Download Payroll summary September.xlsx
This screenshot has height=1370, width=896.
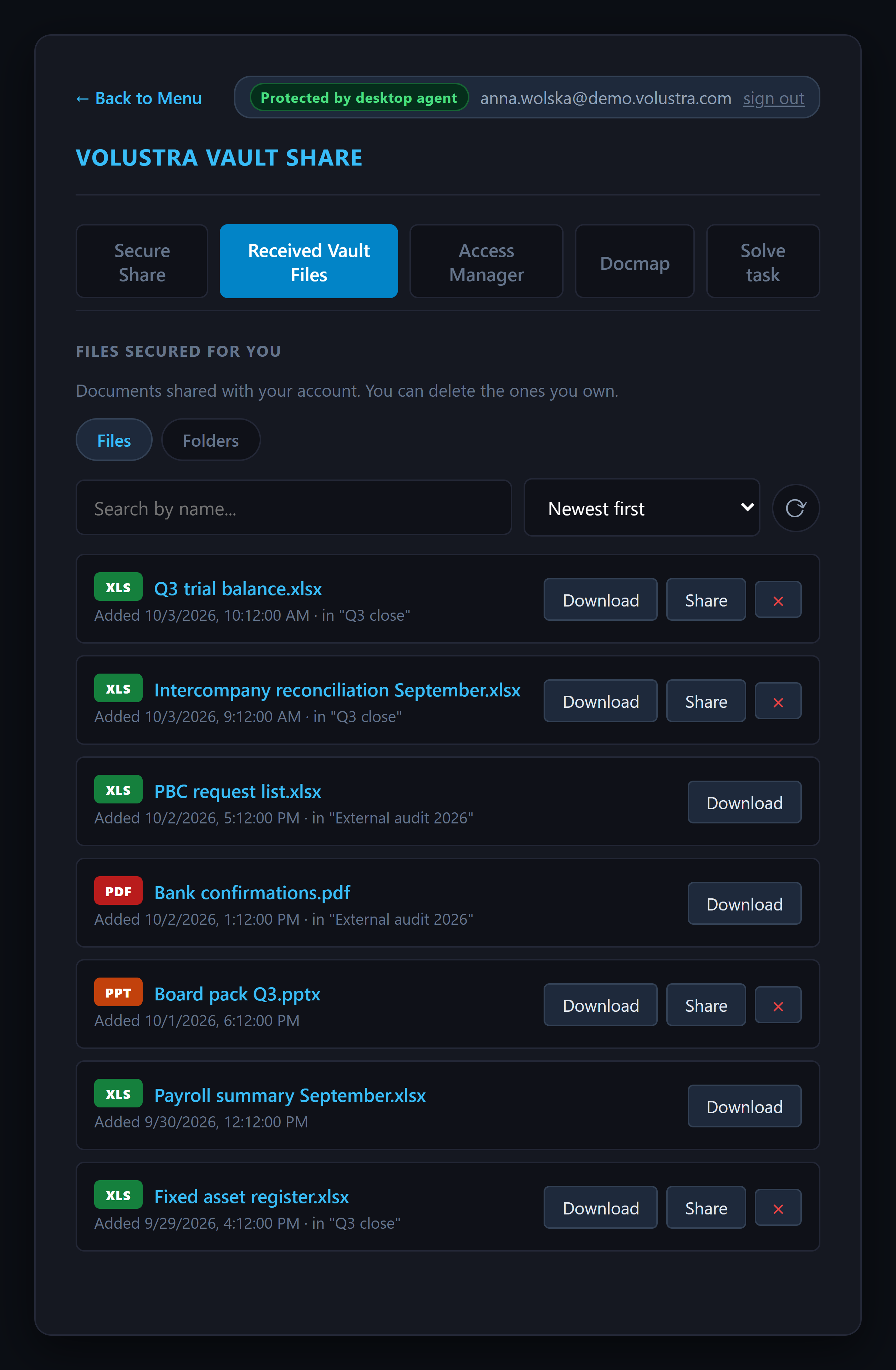click(x=744, y=1106)
